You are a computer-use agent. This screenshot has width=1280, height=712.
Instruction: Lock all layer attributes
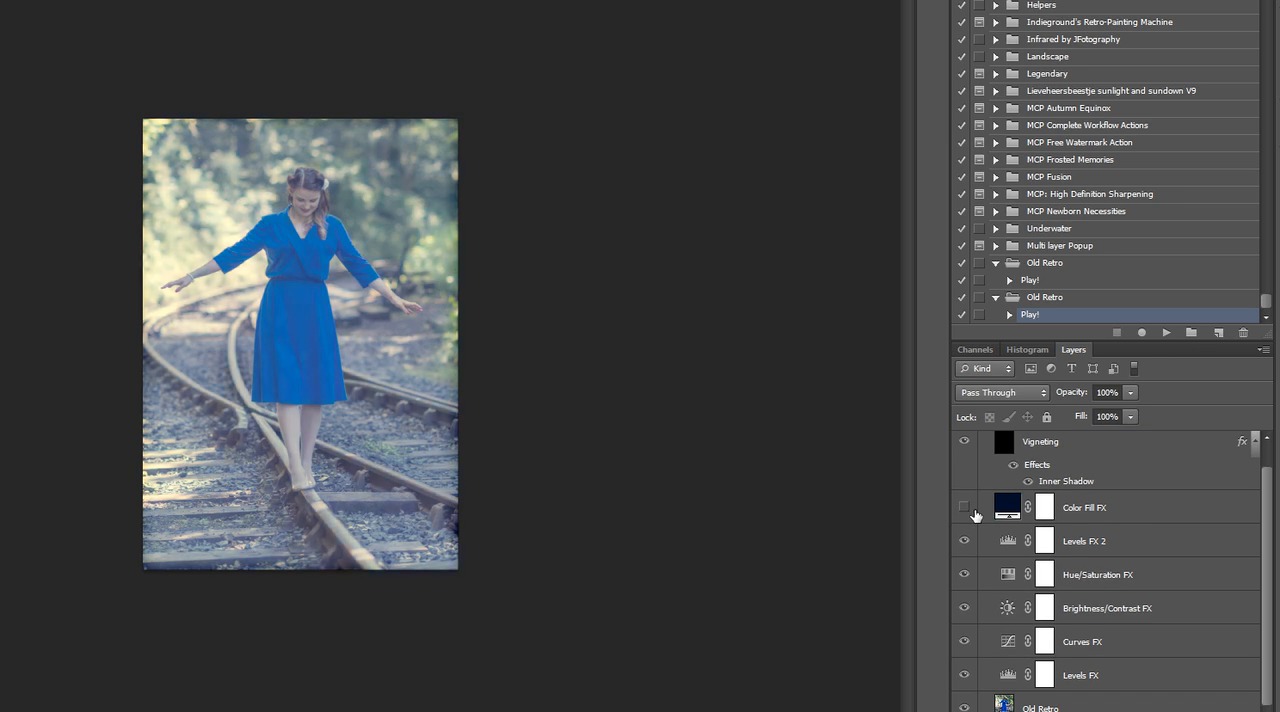pyautogui.click(x=1047, y=417)
